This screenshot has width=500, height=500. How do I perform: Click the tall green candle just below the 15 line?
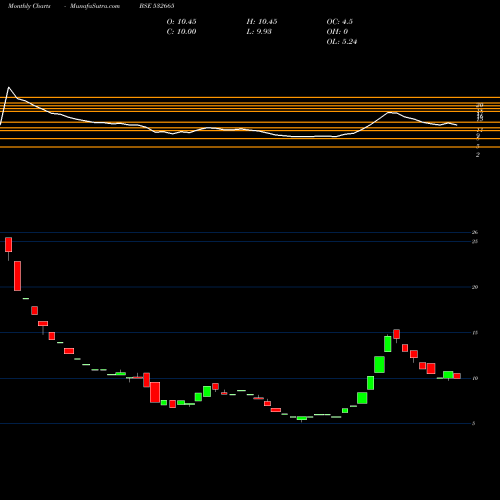[388, 343]
